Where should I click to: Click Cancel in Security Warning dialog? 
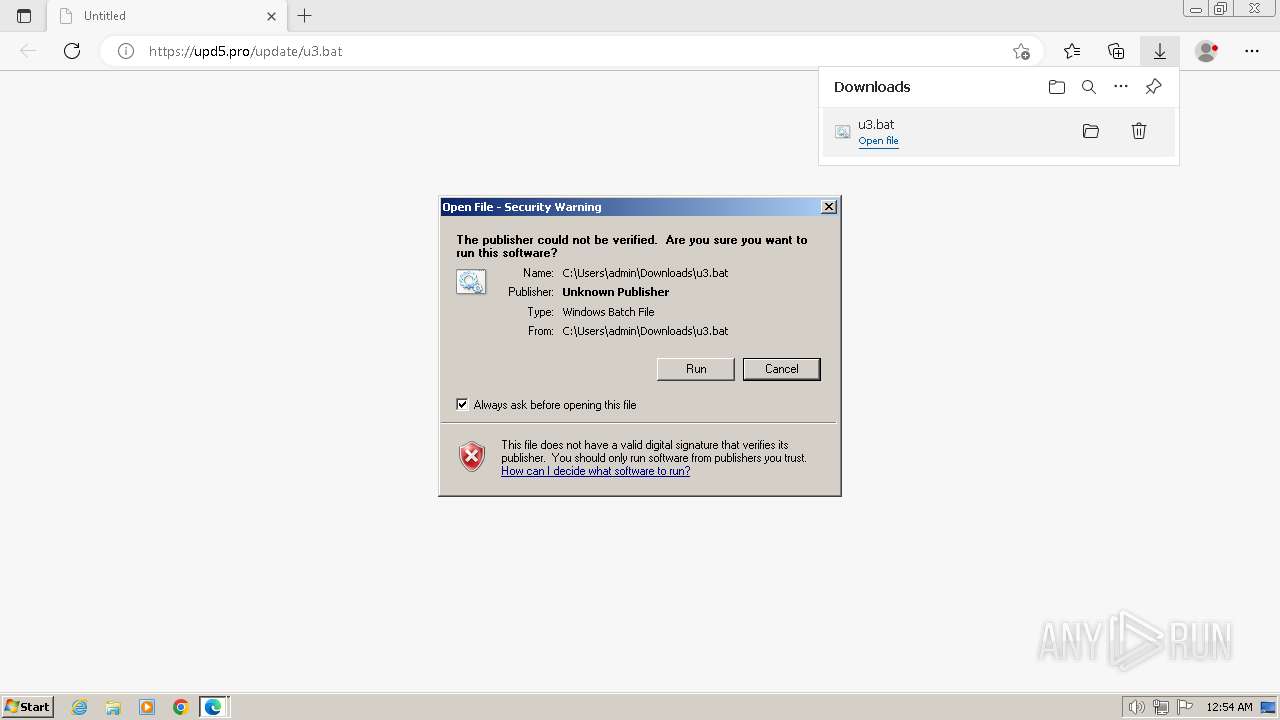click(782, 369)
